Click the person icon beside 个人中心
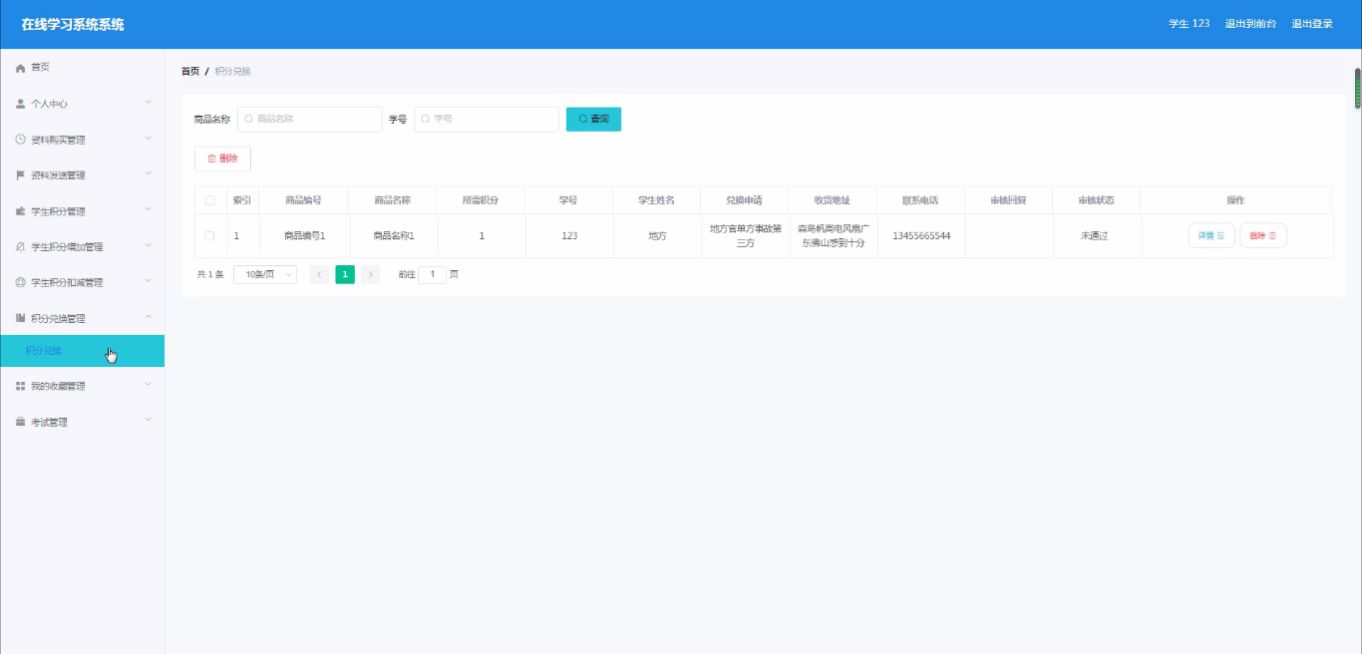 pos(20,104)
